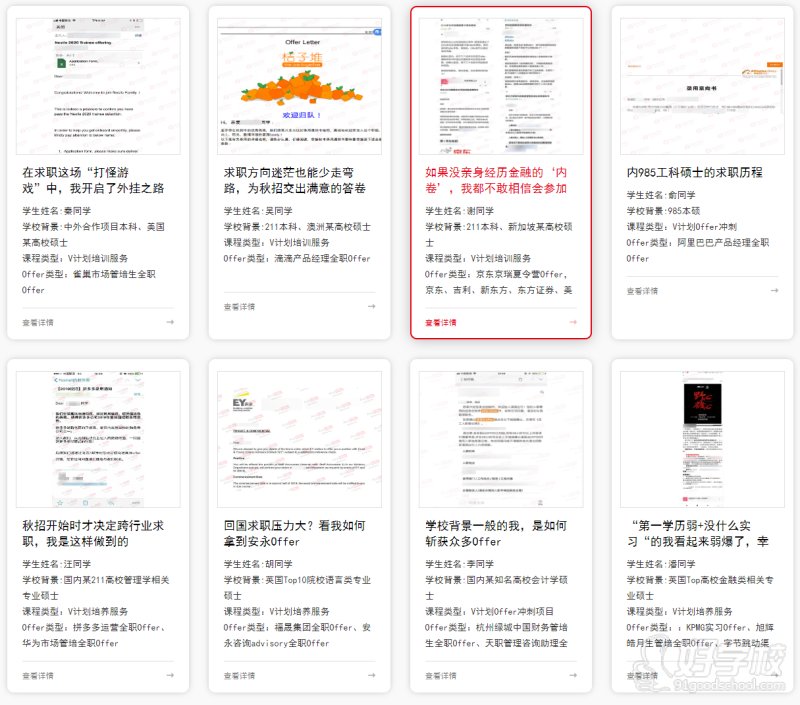Click 查看详情 under the 雀巢 offer card

pyautogui.click(x=38, y=322)
